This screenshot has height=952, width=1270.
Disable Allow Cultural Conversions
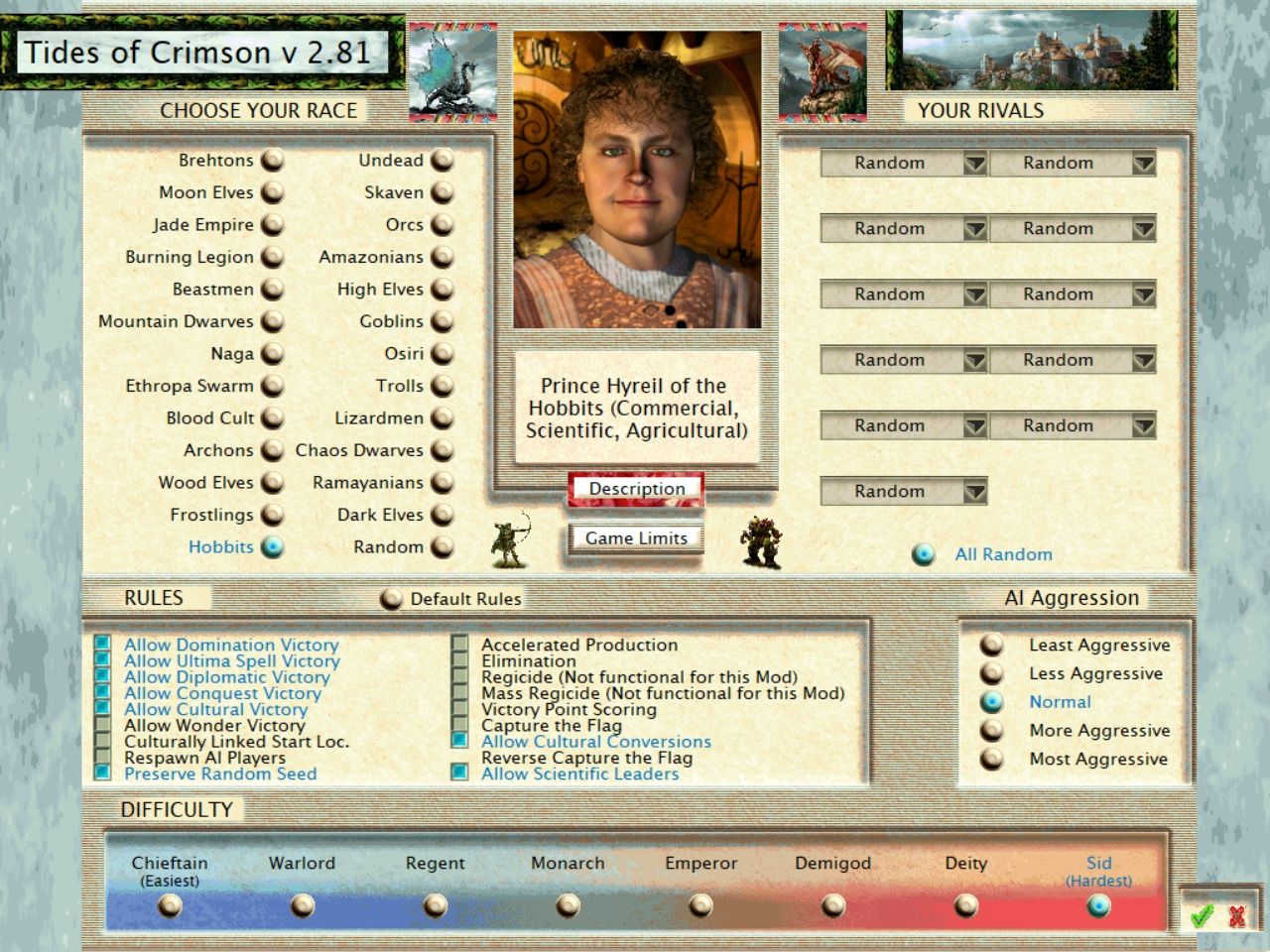[x=459, y=742]
